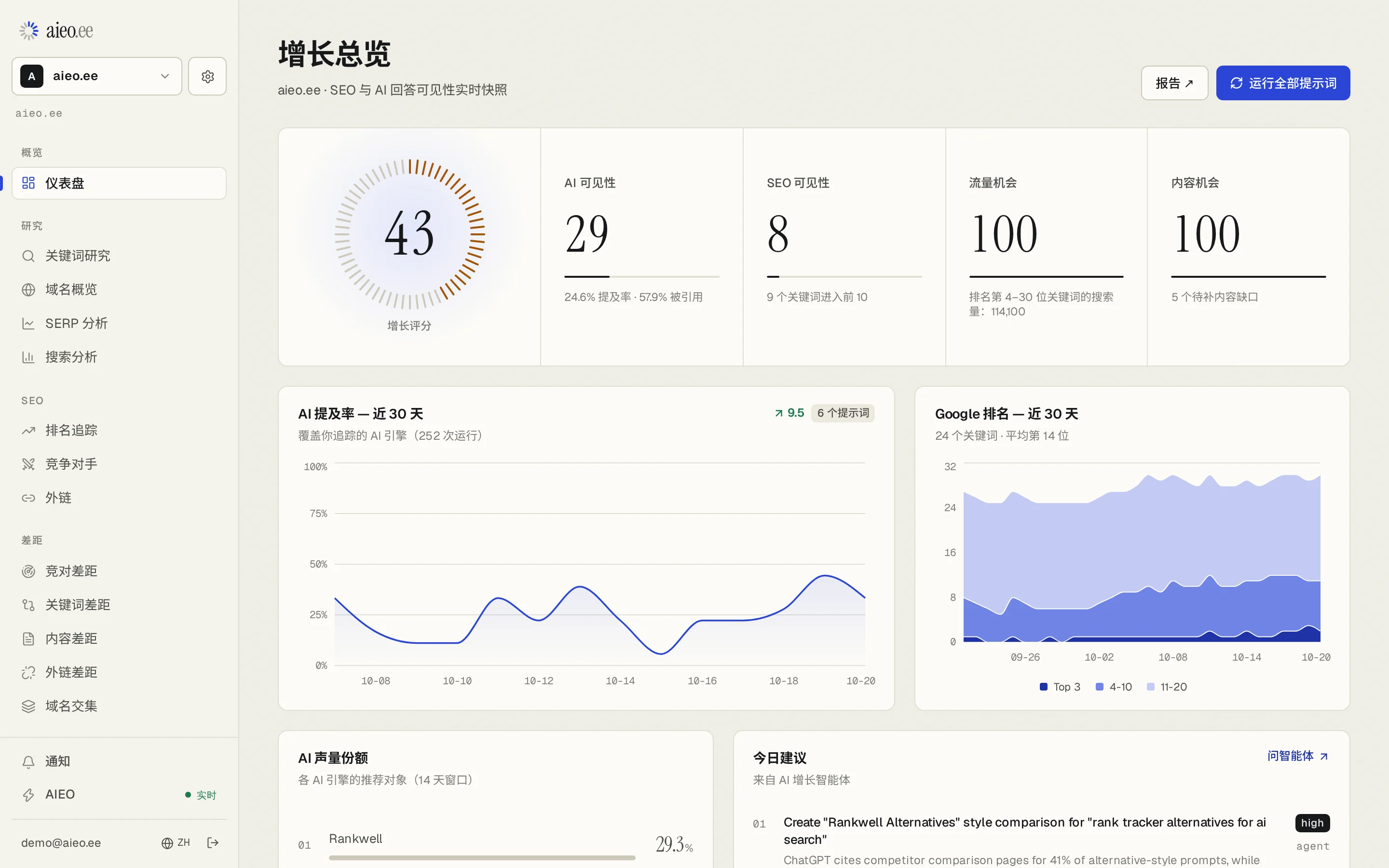The width and height of the screenshot is (1389, 868).
Task: Click the AI 可见性 score card
Action: 642,247
